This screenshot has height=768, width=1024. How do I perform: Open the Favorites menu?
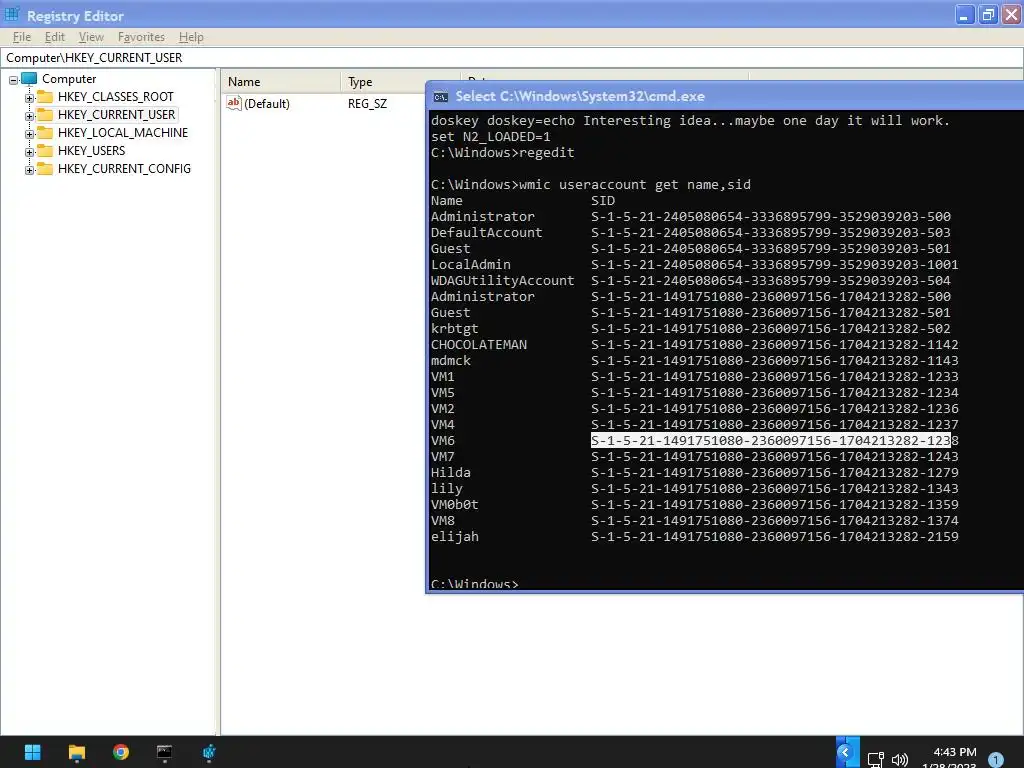click(141, 37)
